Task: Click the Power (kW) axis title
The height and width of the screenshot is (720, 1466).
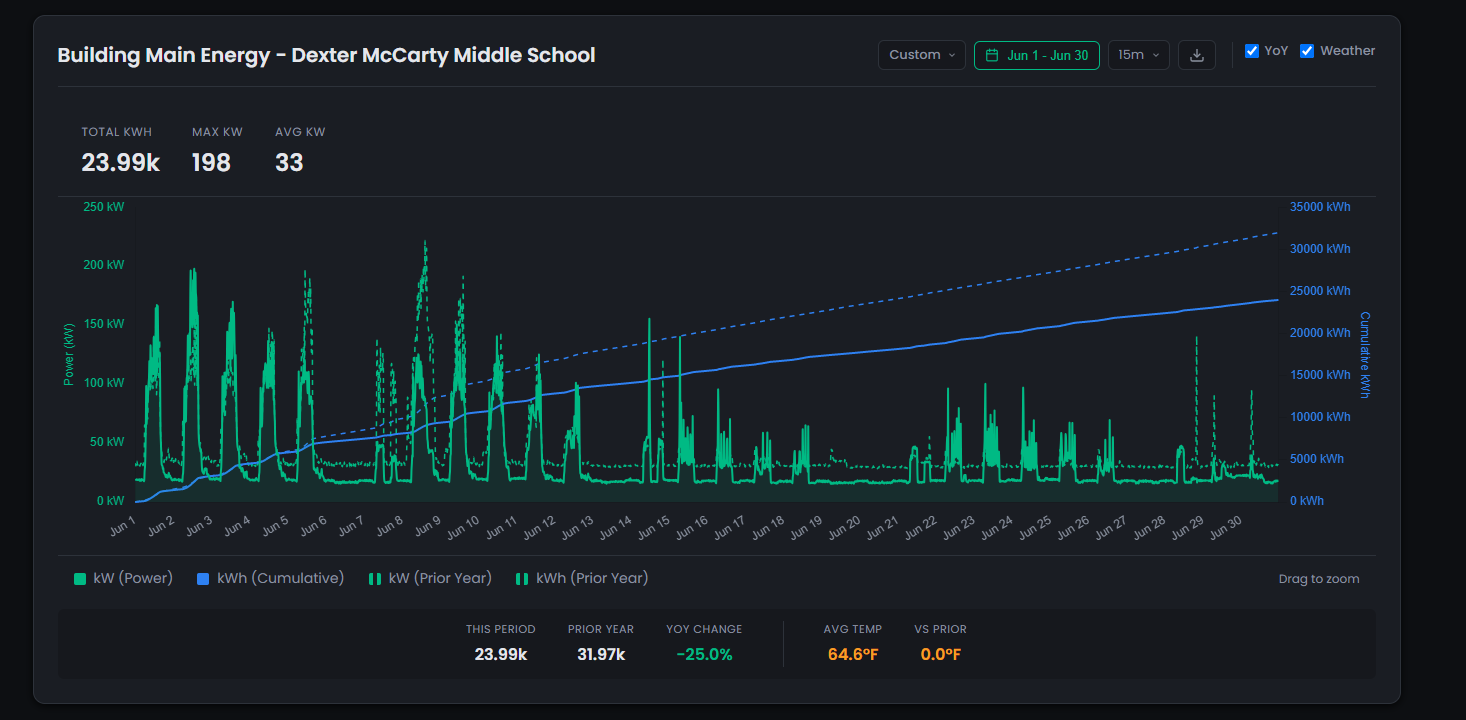Action: tap(69, 354)
